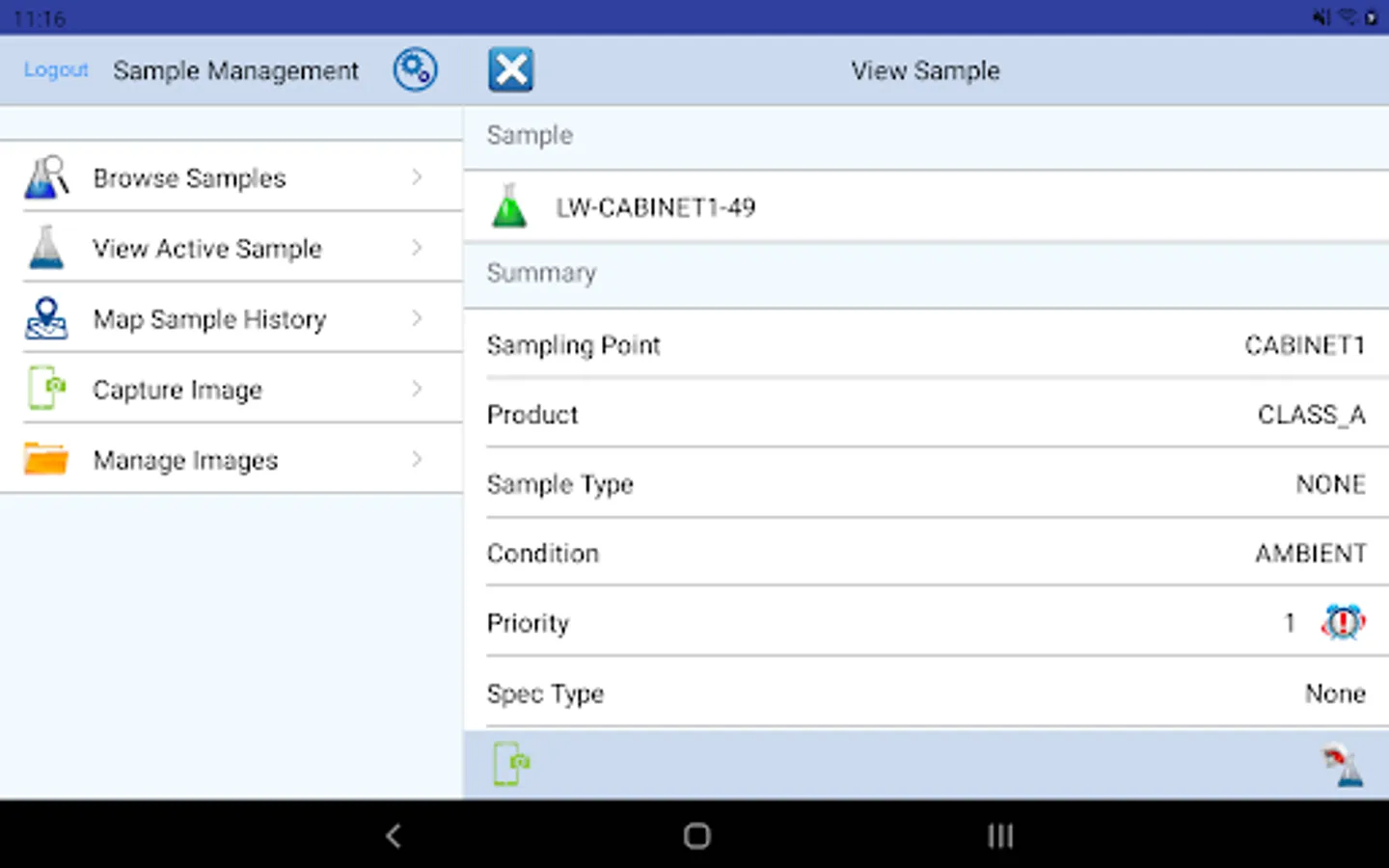
Task: Click the Capture Image phone camera icon
Action: tap(45, 389)
